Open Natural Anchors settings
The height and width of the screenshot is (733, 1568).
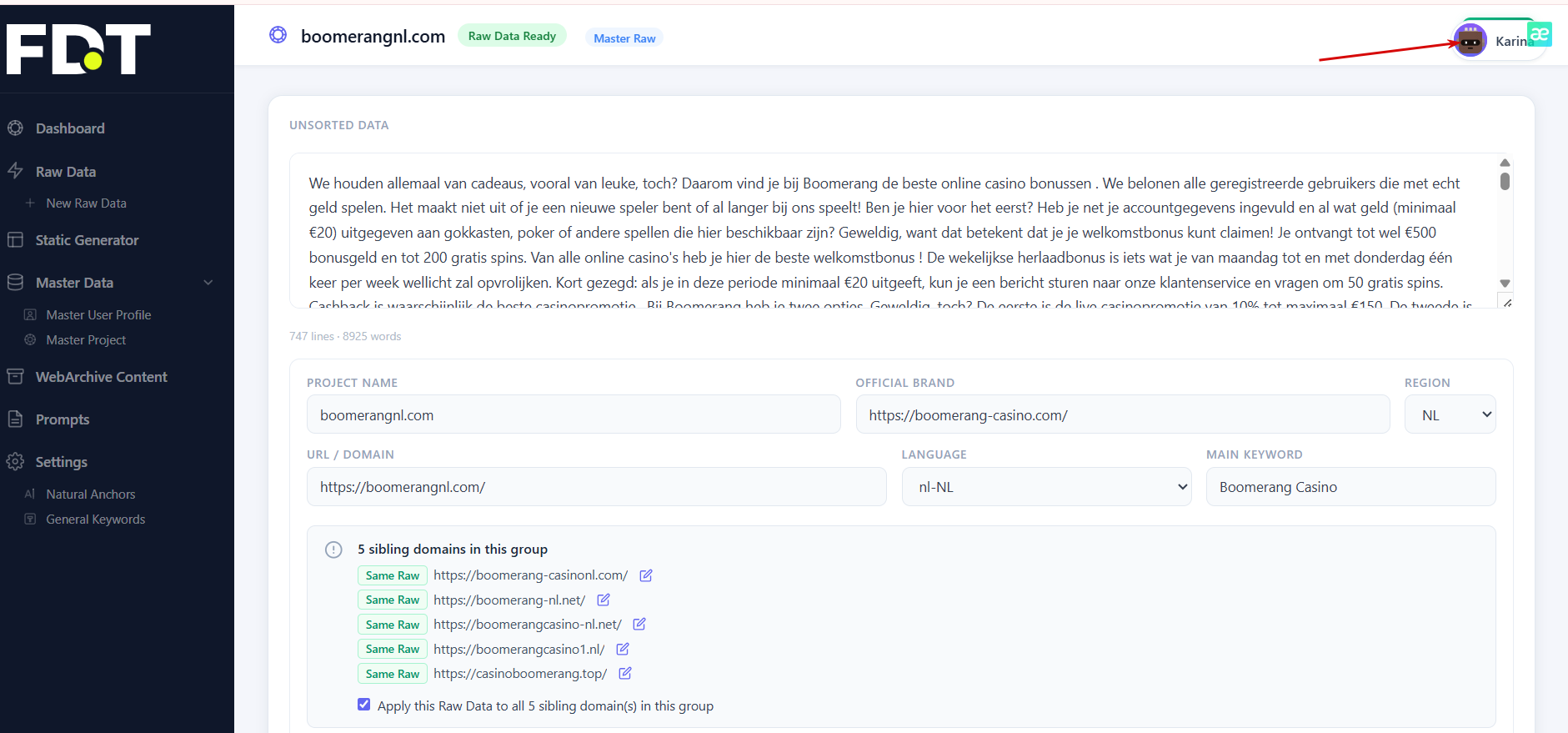[x=90, y=494]
